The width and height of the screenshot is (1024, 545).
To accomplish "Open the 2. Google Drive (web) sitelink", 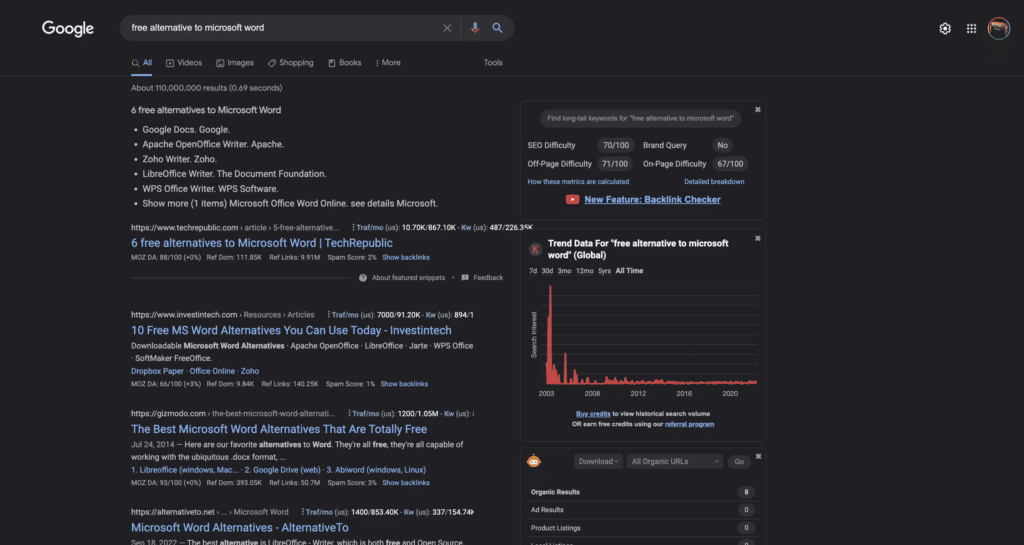I will (282, 470).
